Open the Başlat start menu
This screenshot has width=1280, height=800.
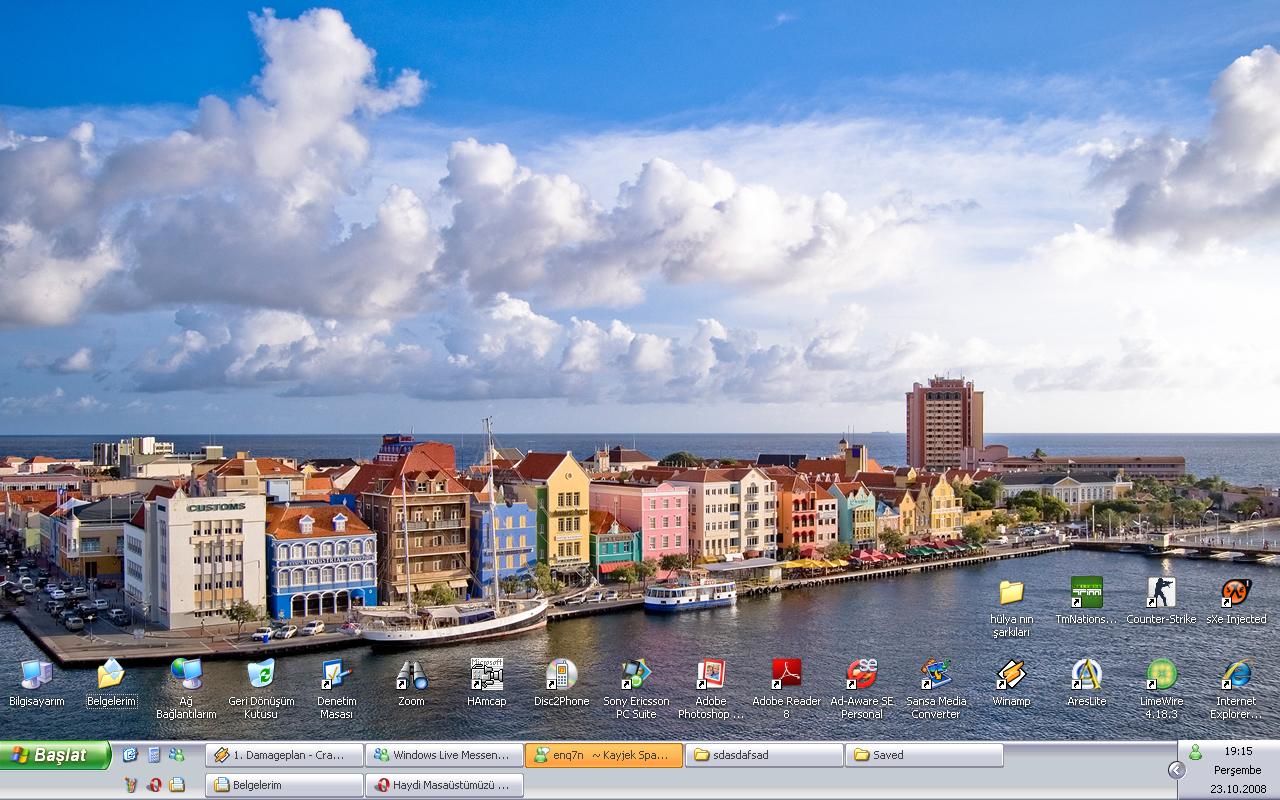[x=55, y=755]
